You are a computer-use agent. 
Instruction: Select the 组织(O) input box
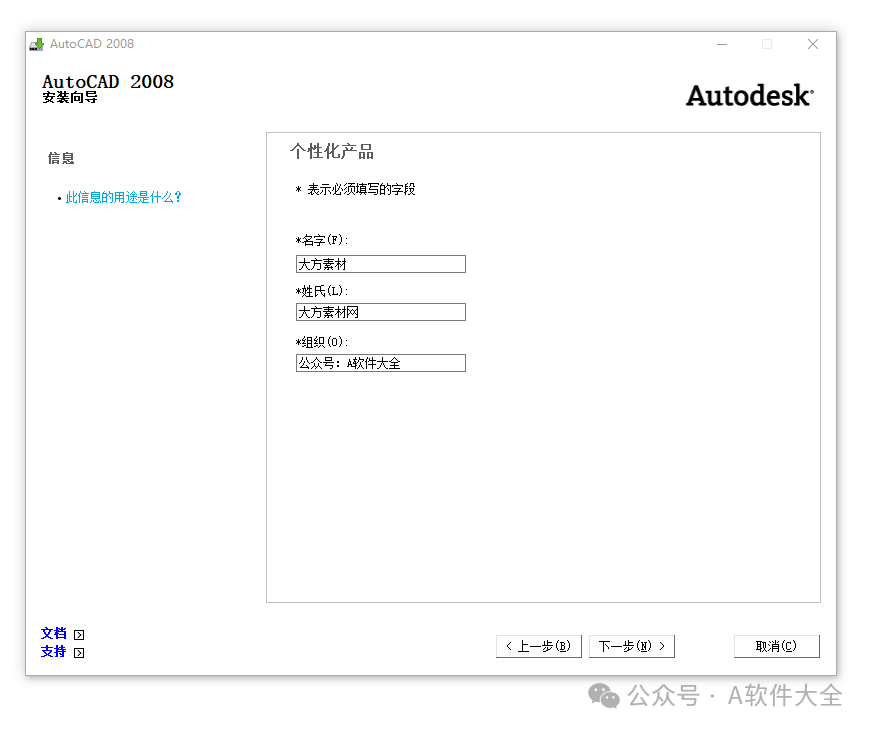point(381,363)
